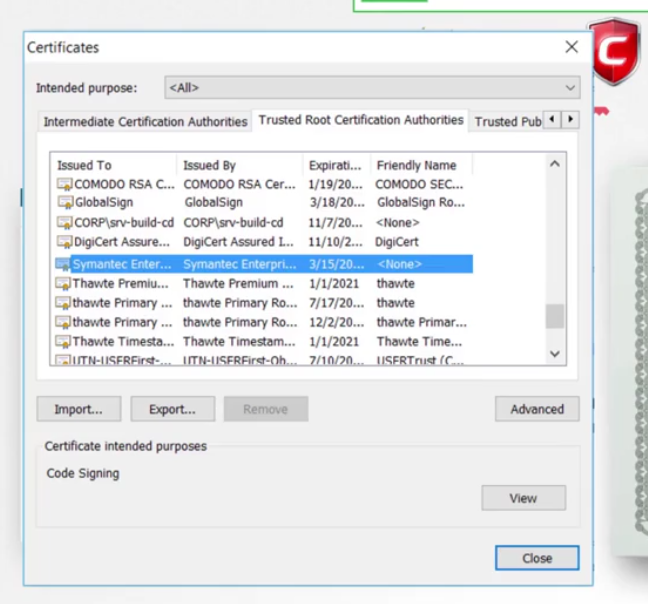Screen dimensions: 648x604
Task: Select Trusted Root Certification Authorities tab
Action: click(x=361, y=120)
